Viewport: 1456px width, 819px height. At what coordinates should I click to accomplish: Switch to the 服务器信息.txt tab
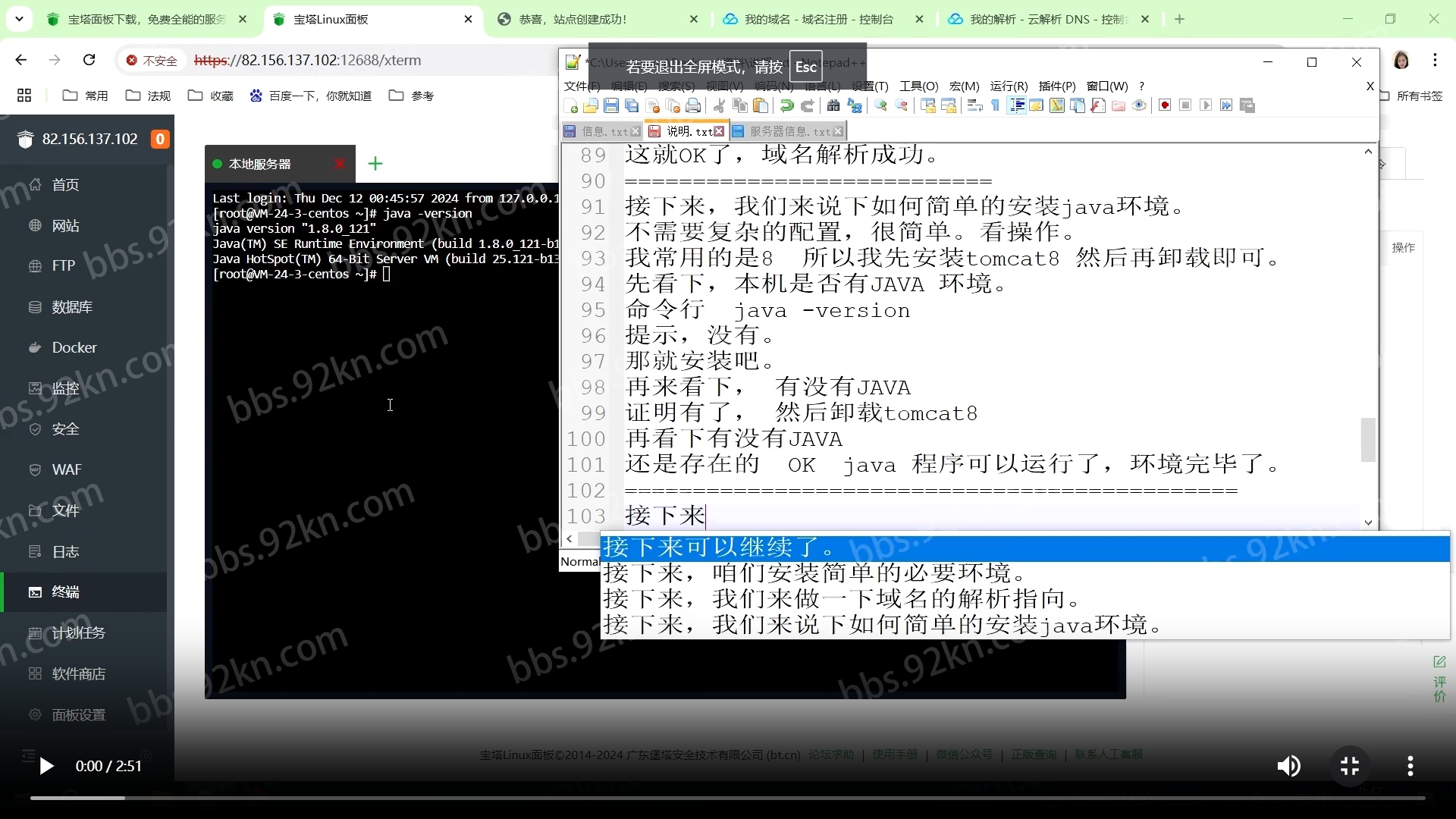[x=788, y=131]
